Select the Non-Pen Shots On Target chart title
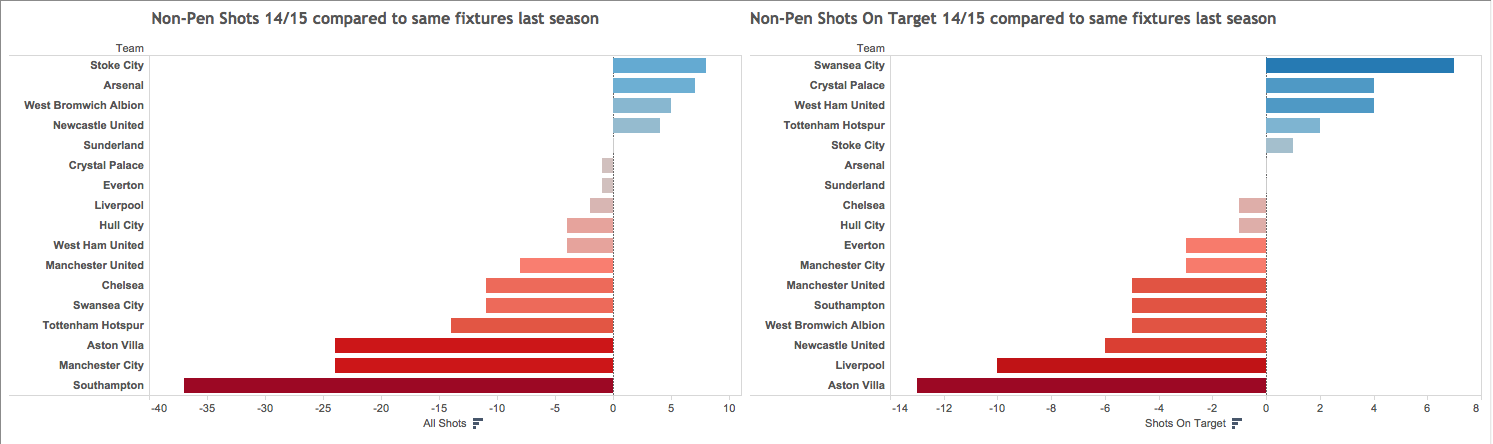This screenshot has height=444, width=1493. (x=1013, y=18)
